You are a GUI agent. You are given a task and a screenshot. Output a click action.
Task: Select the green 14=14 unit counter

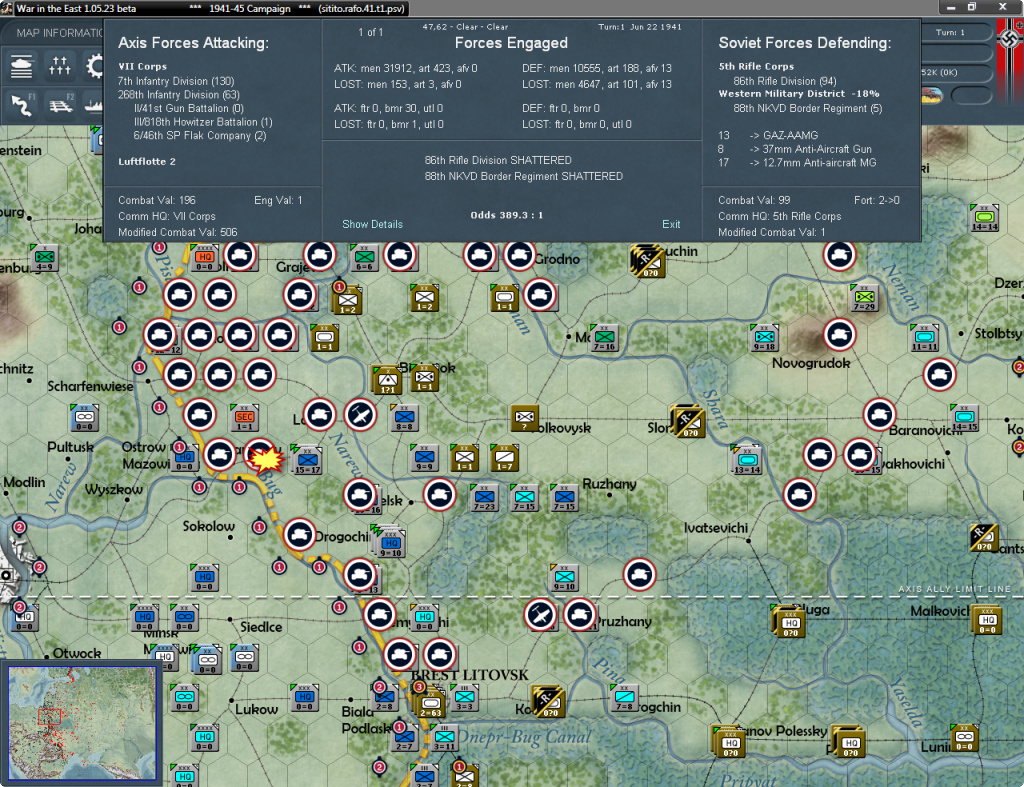(984, 218)
